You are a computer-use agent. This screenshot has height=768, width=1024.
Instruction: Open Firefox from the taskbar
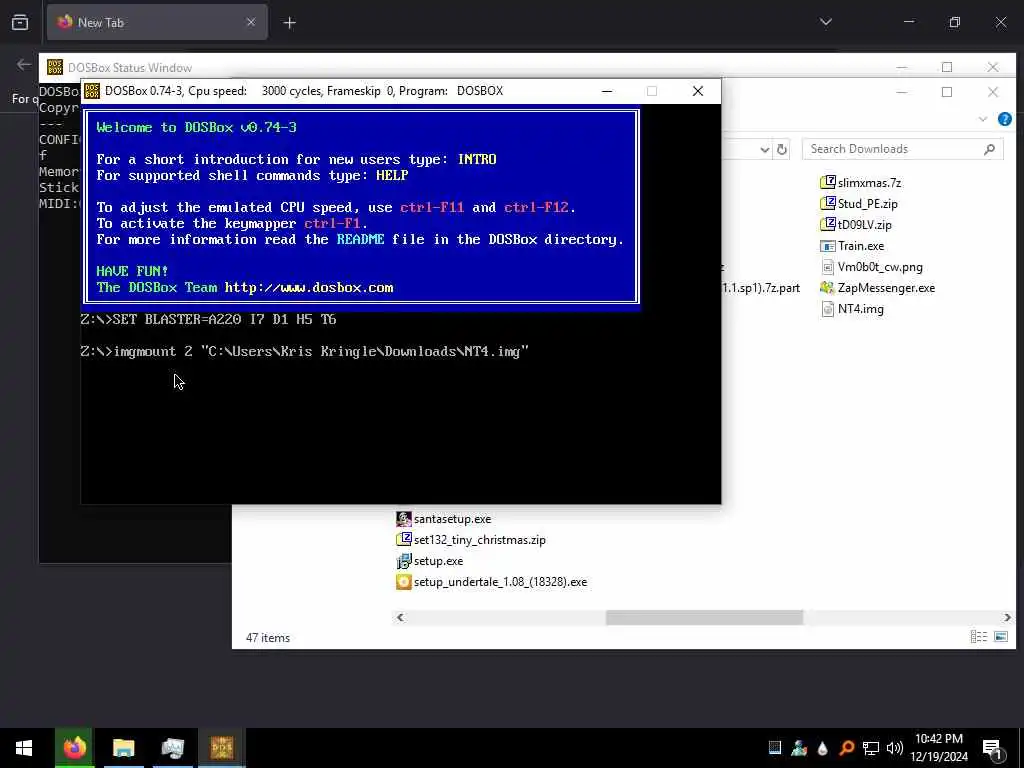[x=74, y=748]
